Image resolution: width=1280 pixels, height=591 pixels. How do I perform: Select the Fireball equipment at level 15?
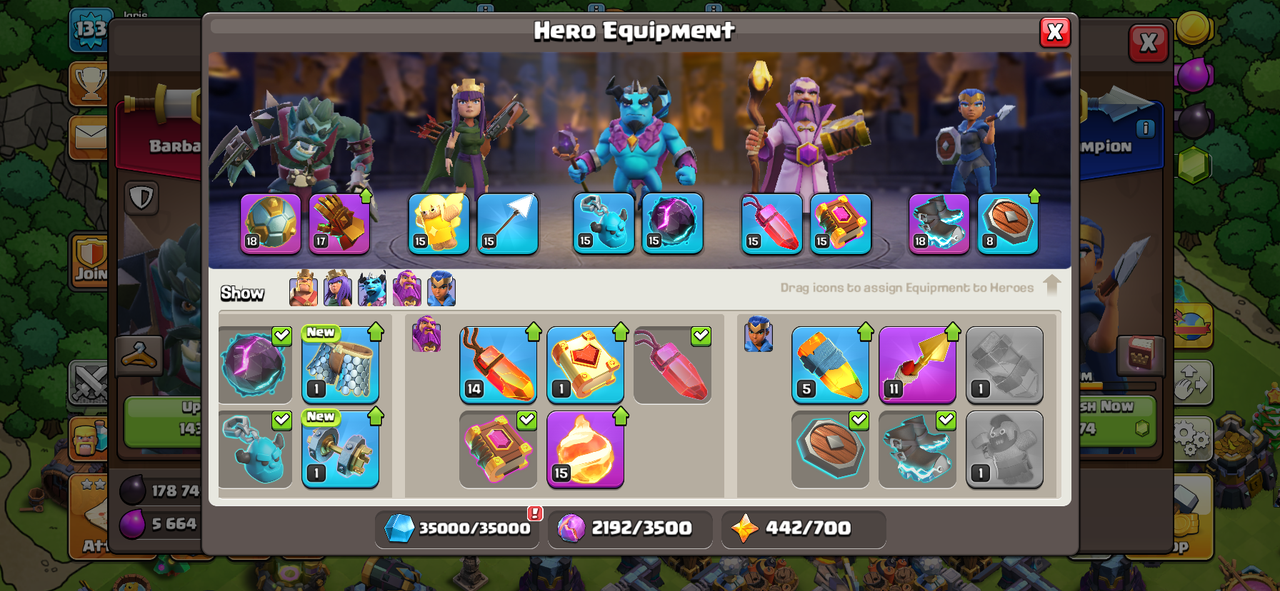coord(585,449)
